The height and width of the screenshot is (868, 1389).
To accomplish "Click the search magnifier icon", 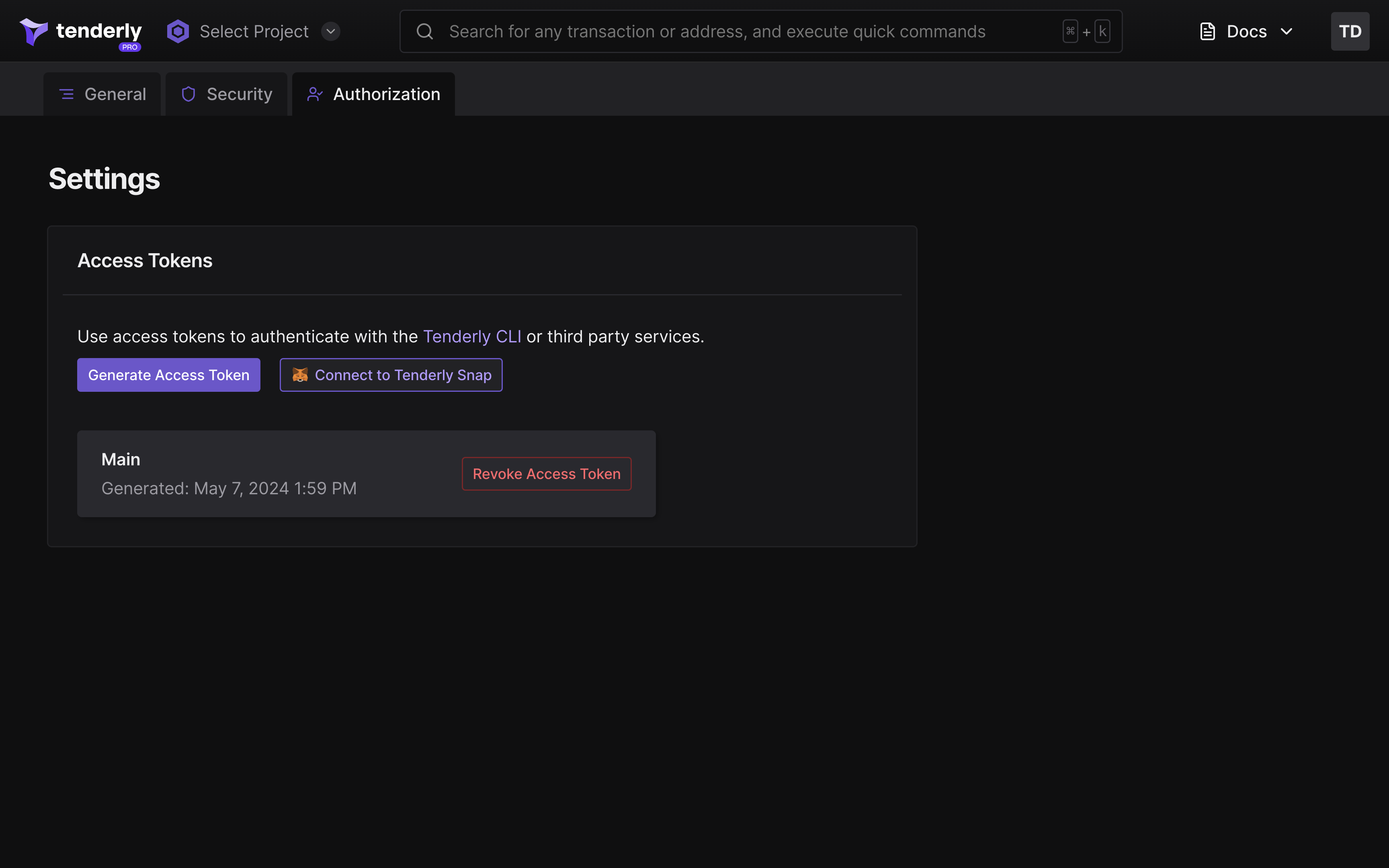I will (425, 32).
